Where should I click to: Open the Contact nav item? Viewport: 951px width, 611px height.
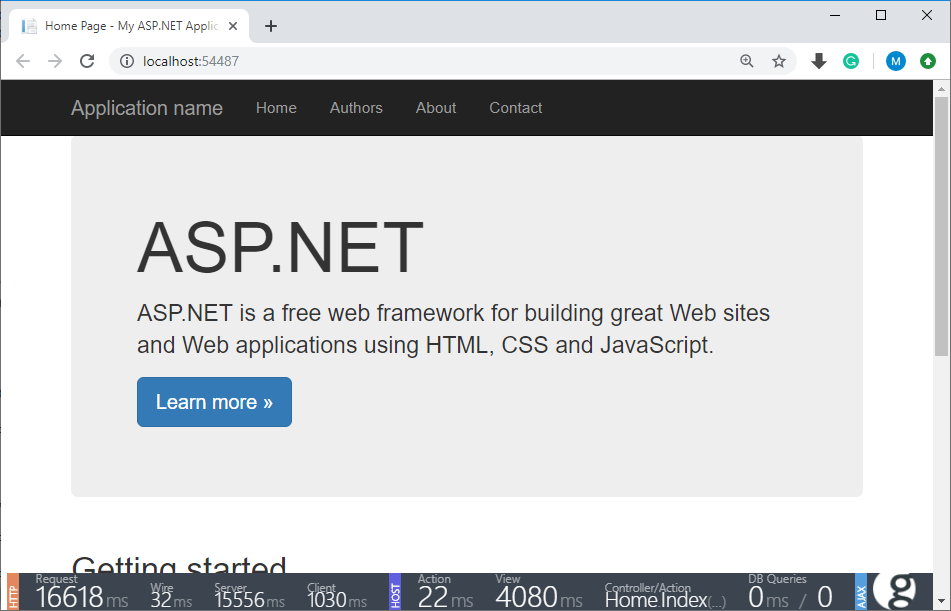(x=516, y=108)
